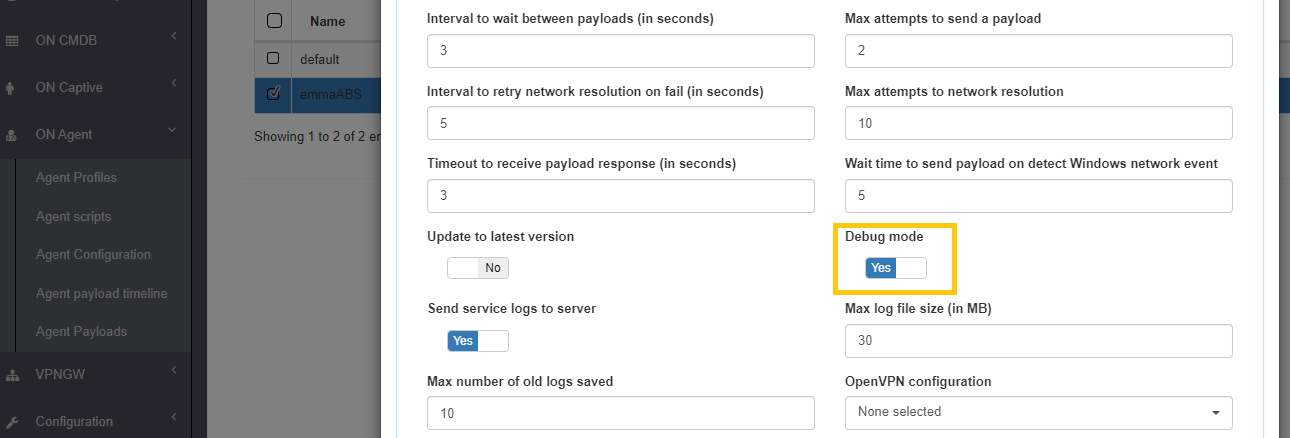This screenshot has height=438, width=1290.
Task: Click the ON Agent users icon
Action: click(12, 134)
